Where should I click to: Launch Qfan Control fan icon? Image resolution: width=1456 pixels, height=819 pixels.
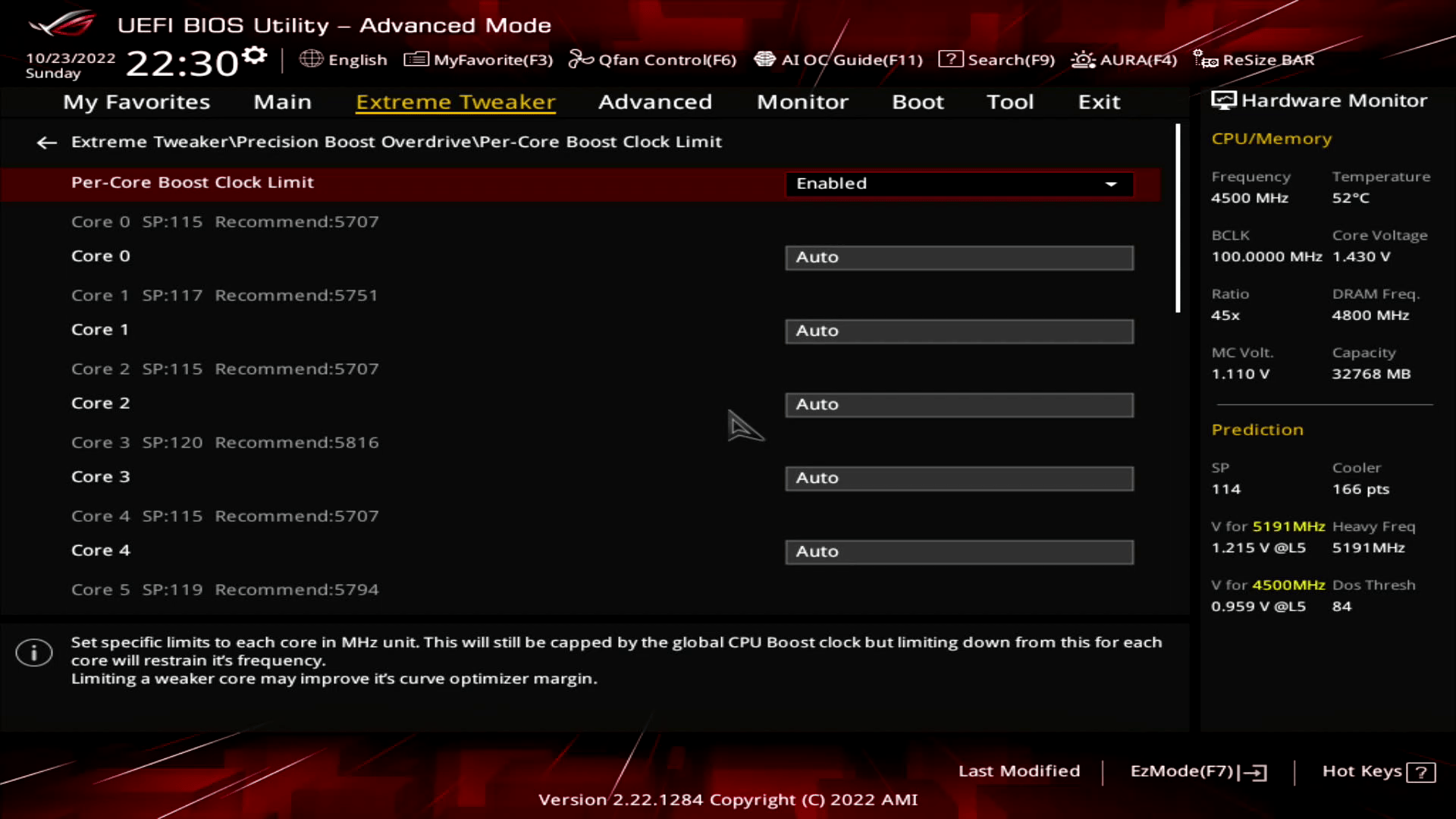(x=581, y=59)
